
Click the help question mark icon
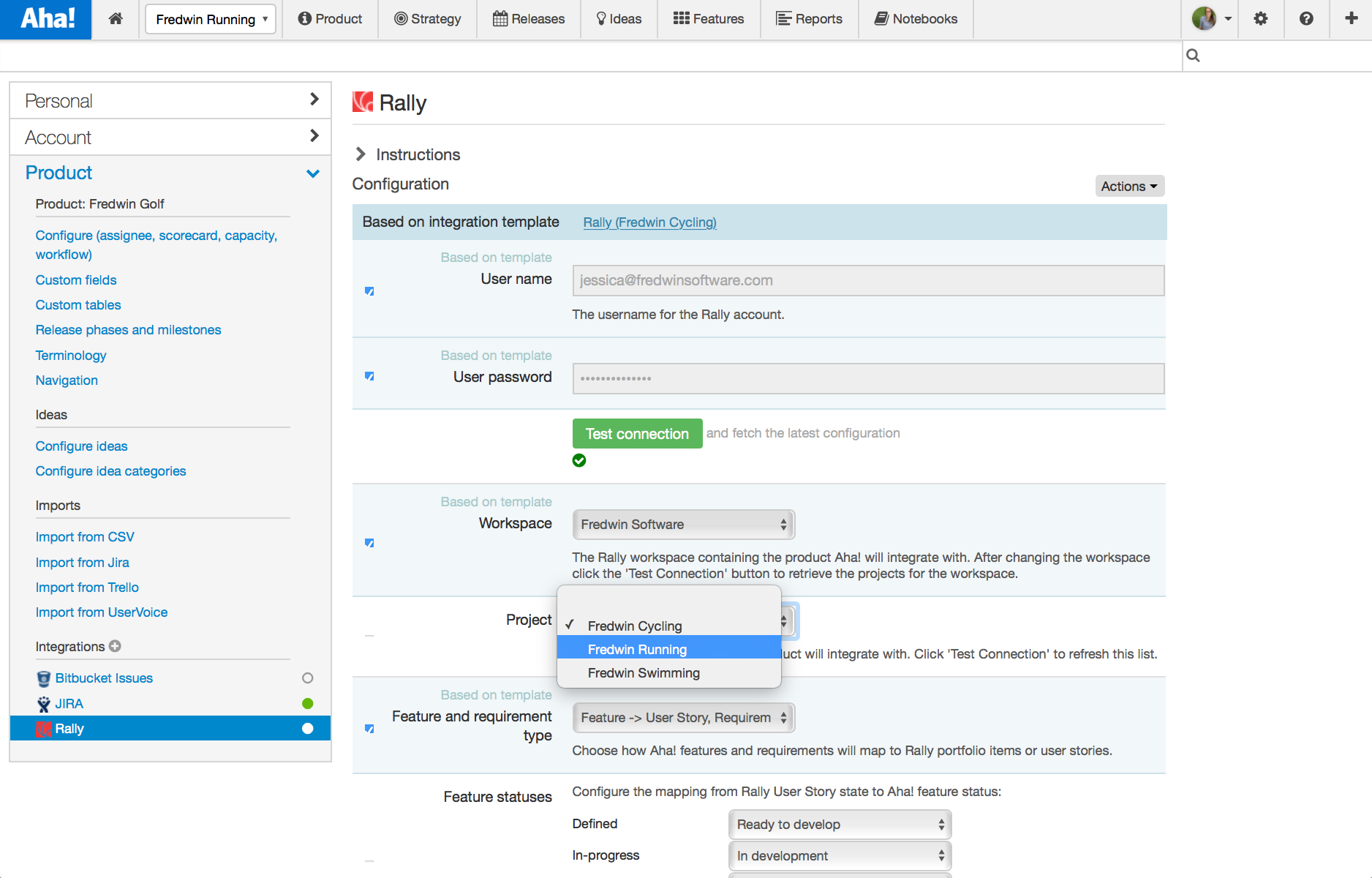pos(1307,19)
